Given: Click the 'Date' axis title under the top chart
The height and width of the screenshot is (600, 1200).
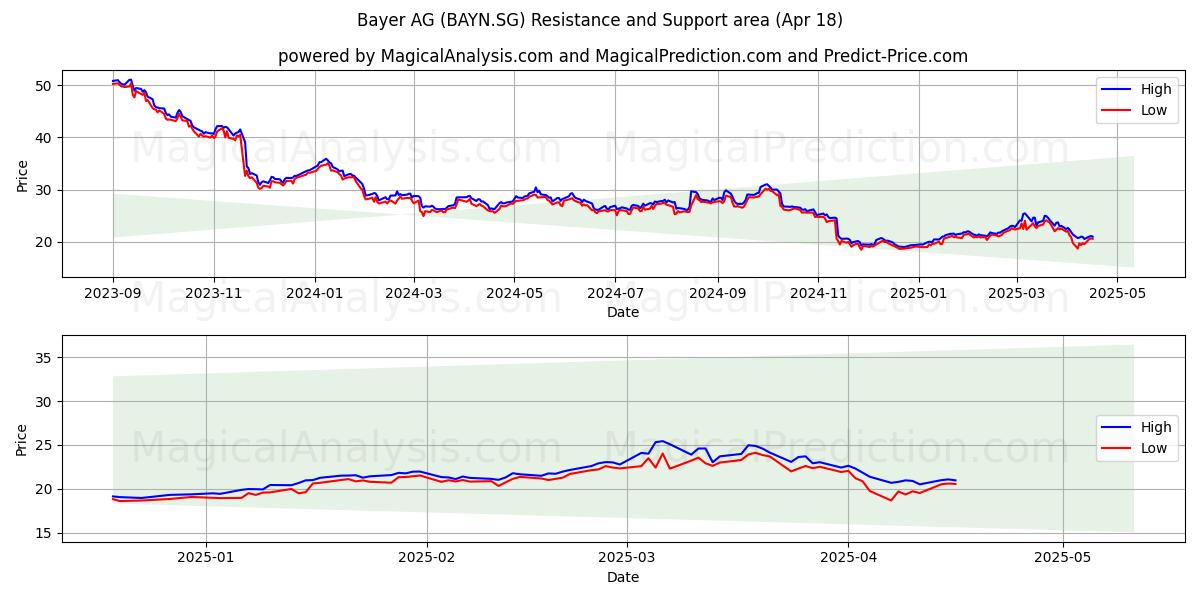Looking at the screenshot, I should click(622, 312).
